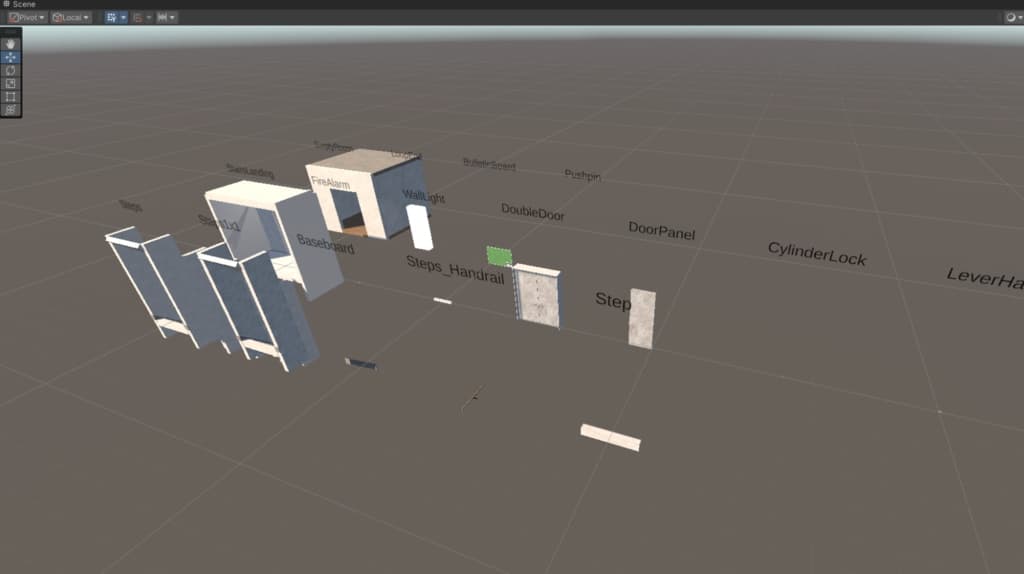Select the flat beige plank object

610,438
